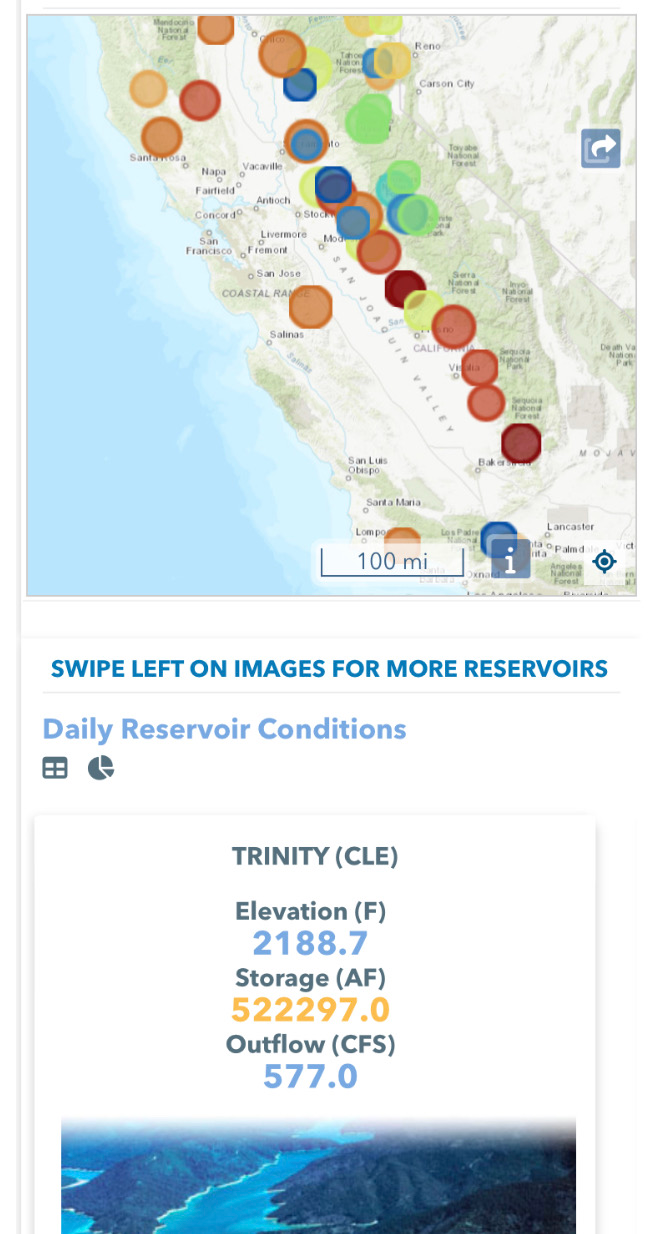Select orange marker near Salinas
The image size is (653, 1234).
pyautogui.click(x=310, y=306)
